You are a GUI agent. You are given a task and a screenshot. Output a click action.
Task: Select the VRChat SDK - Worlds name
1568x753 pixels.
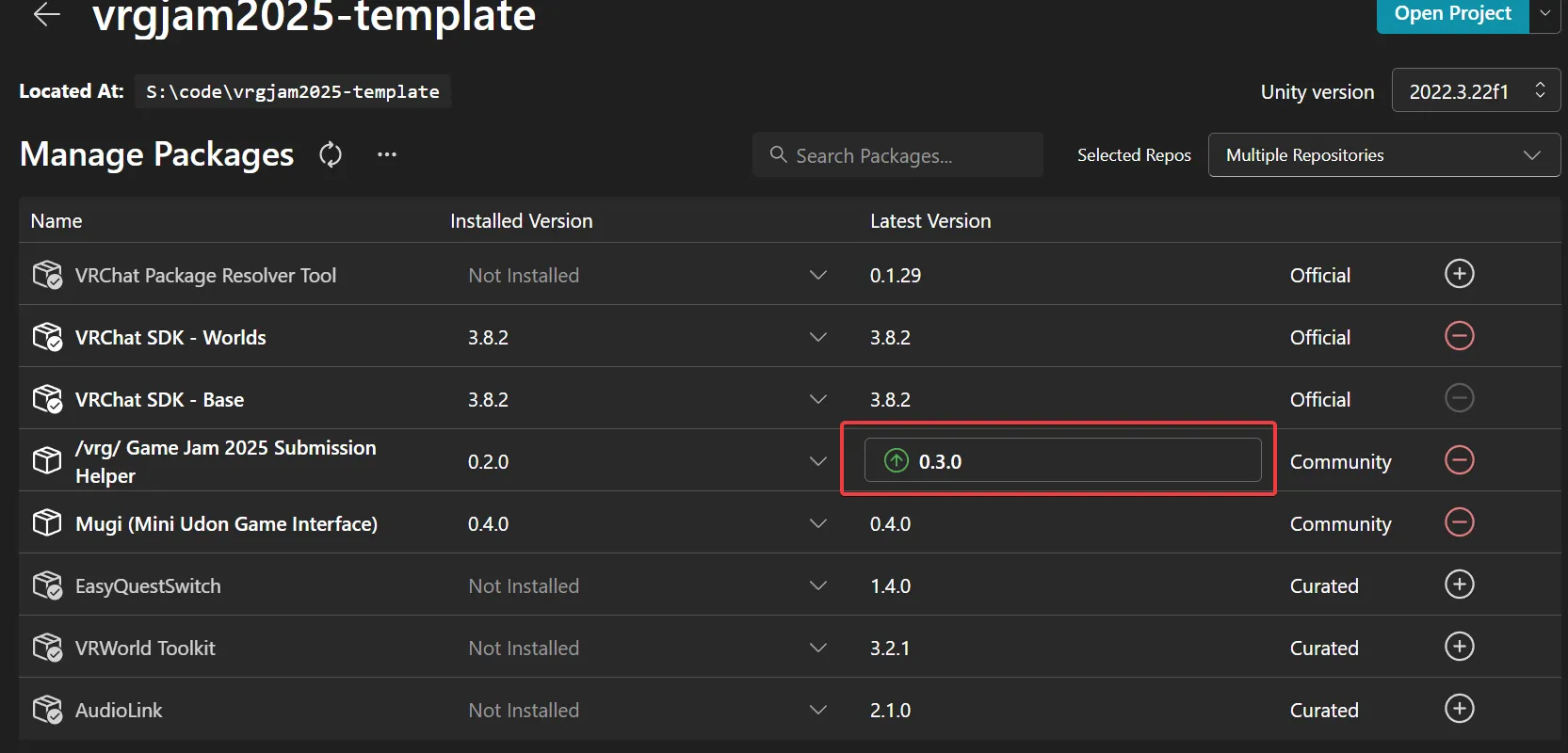170,337
